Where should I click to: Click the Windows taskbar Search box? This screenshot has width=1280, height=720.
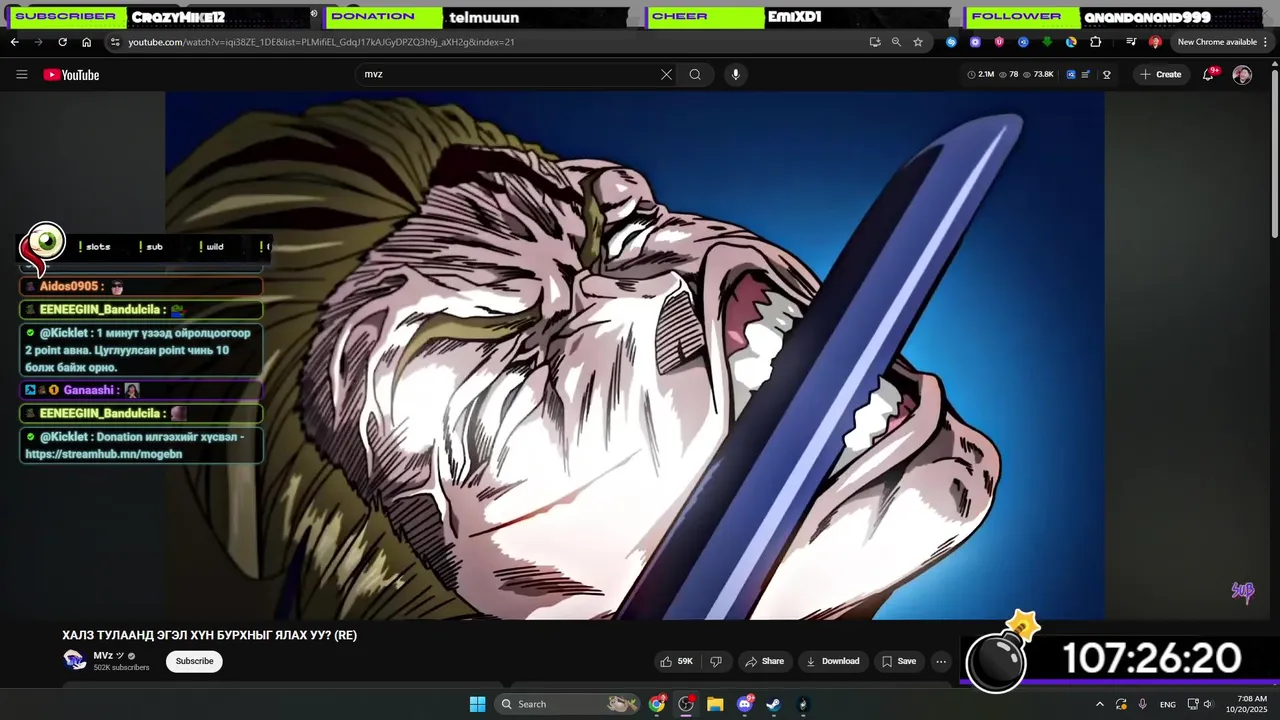pos(567,704)
